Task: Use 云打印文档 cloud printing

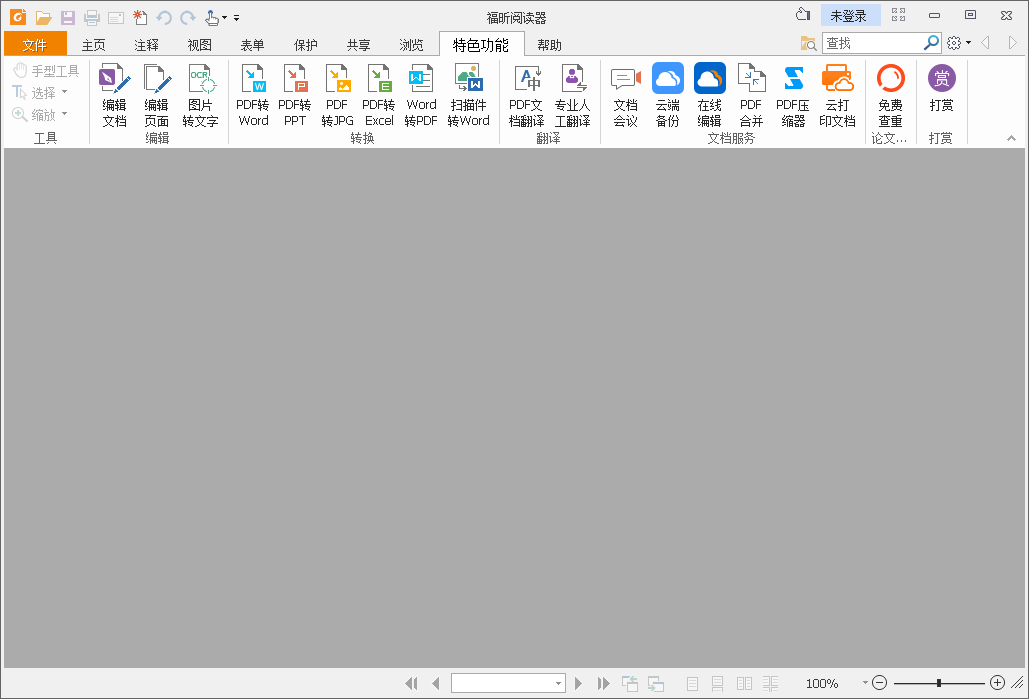Action: pos(837,96)
